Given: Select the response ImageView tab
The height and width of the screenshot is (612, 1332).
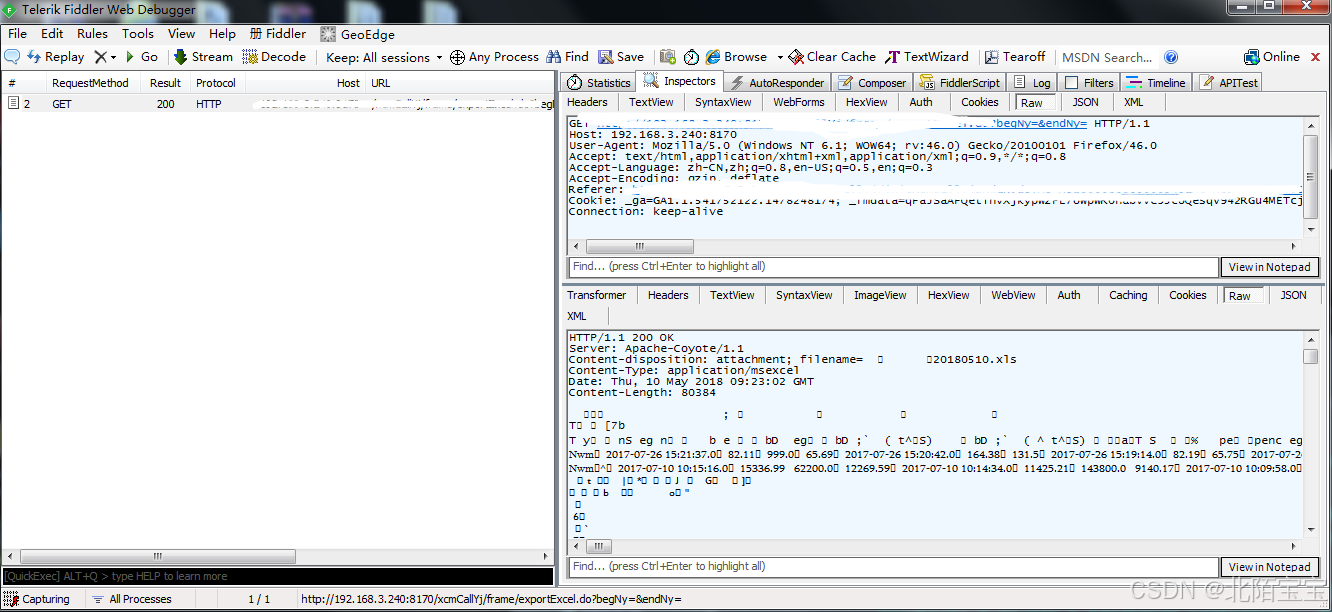Looking at the screenshot, I should point(880,295).
